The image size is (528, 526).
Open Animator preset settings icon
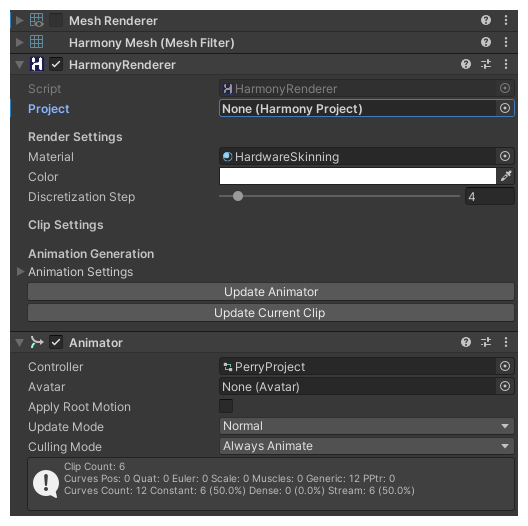(486, 342)
